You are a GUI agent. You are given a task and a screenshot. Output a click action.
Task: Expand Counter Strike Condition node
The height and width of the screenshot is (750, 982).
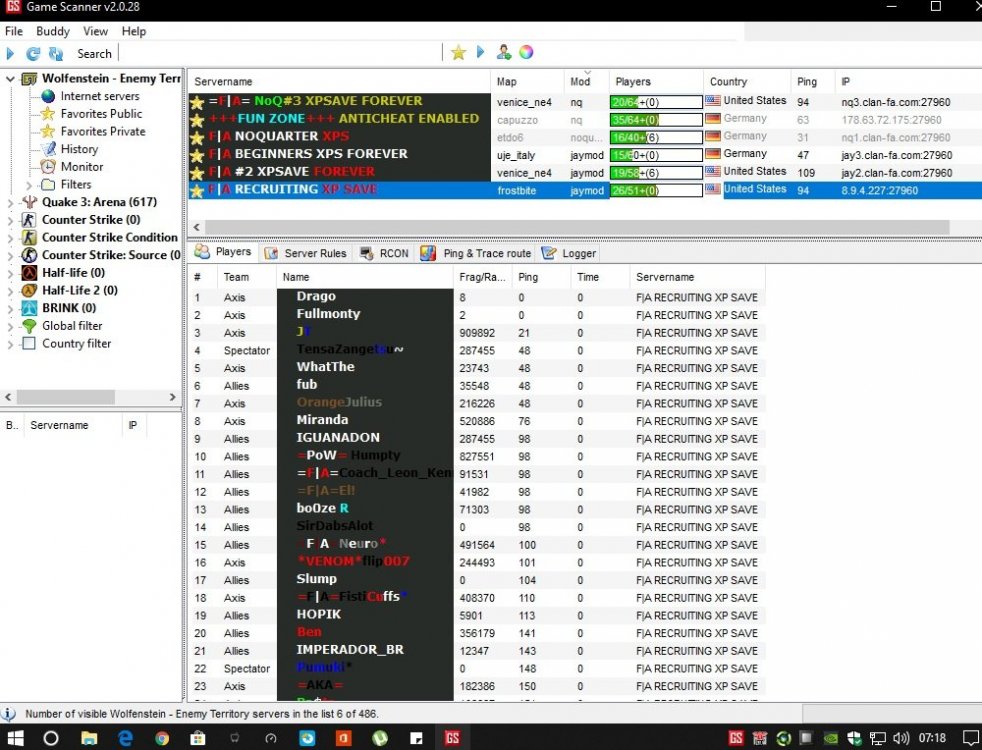(x=10, y=238)
